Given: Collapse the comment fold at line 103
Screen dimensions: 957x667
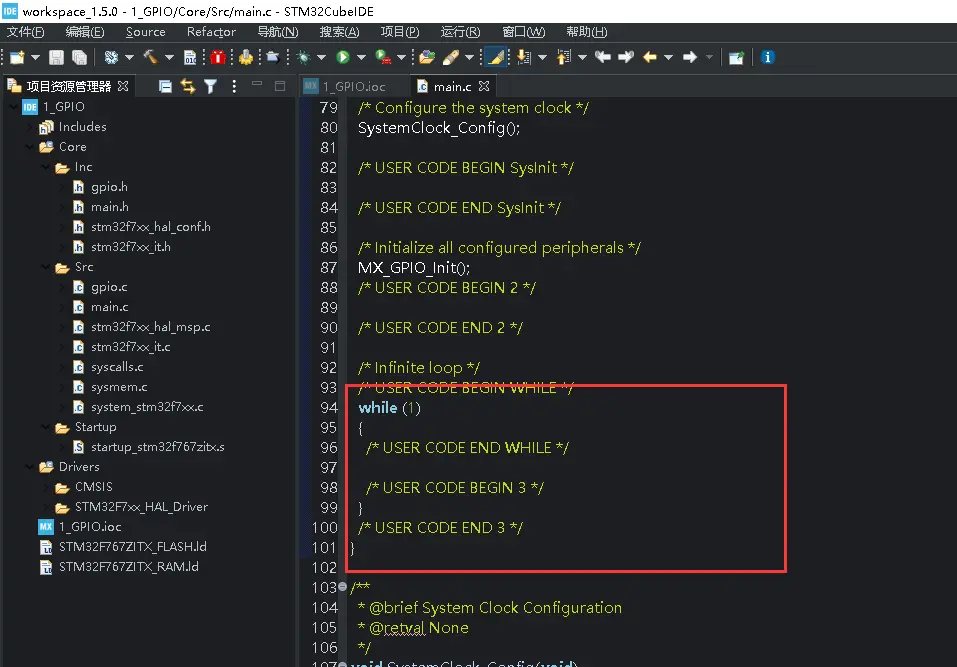Looking at the screenshot, I should coord(342,586).
